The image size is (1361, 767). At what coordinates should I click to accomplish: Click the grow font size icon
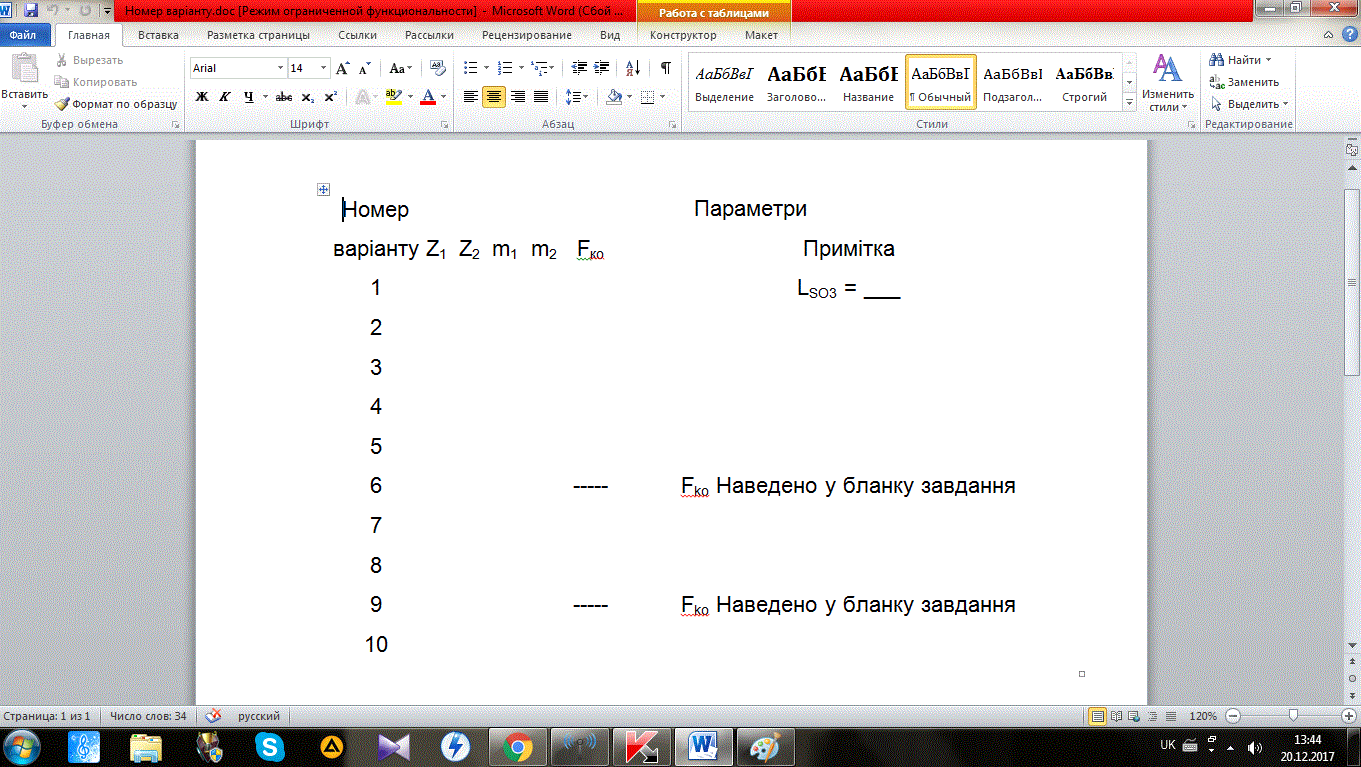(x=343, y=68)
